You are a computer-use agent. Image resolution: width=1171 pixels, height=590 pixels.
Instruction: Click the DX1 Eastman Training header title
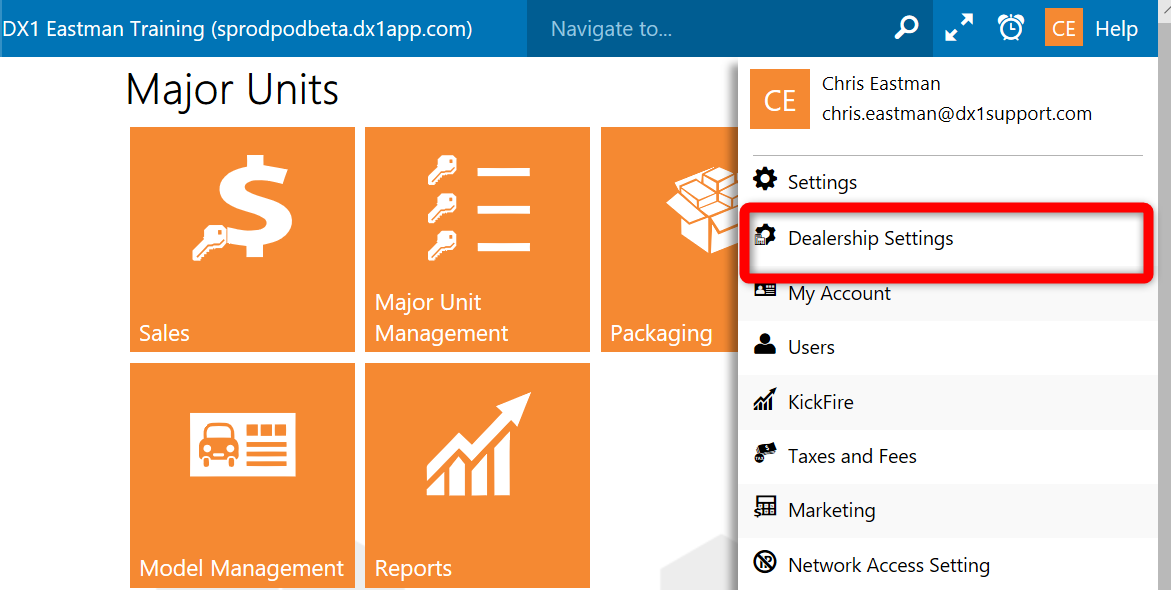[x=237, y=29]
